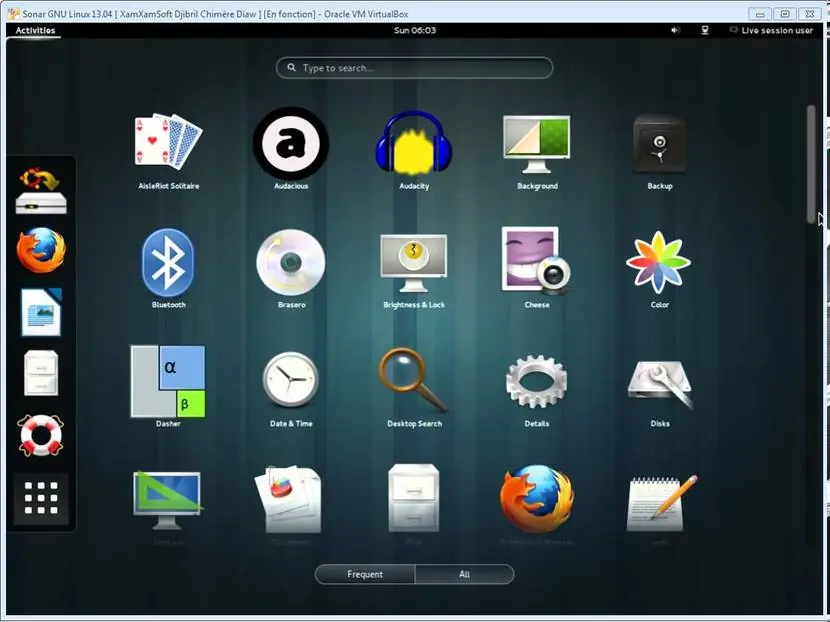Click the Activities button
830x622 pixels.
[x=35, y=30]
